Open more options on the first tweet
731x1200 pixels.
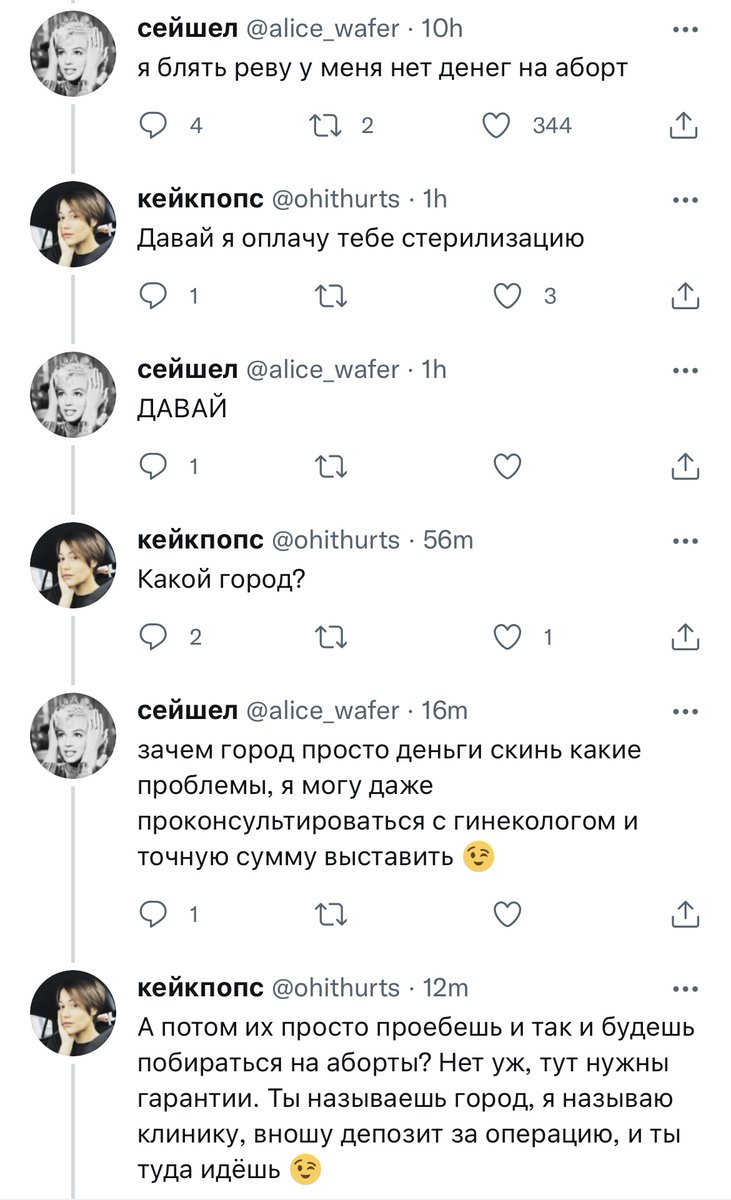click(684, 30)
